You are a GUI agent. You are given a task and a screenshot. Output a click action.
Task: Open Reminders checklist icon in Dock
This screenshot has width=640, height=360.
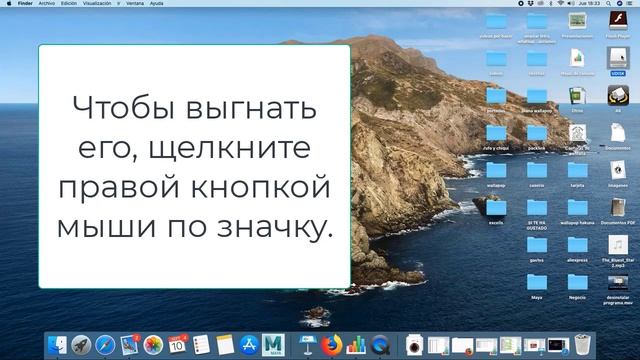coord(201,345)
